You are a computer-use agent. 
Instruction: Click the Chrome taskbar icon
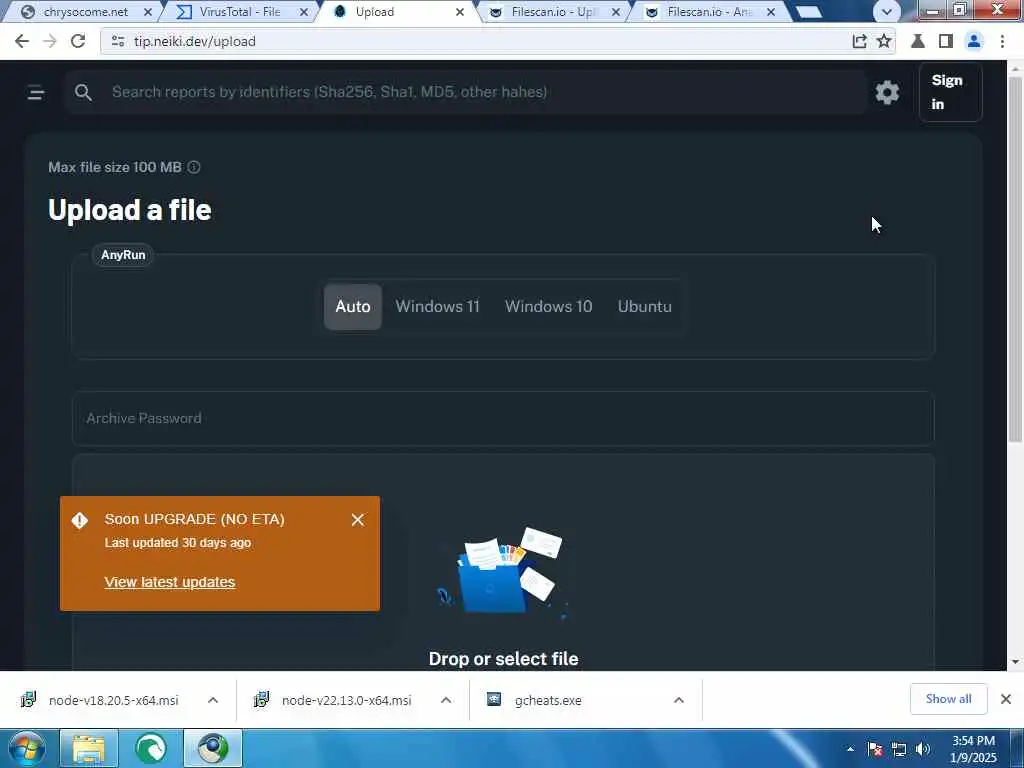(213, 748)
